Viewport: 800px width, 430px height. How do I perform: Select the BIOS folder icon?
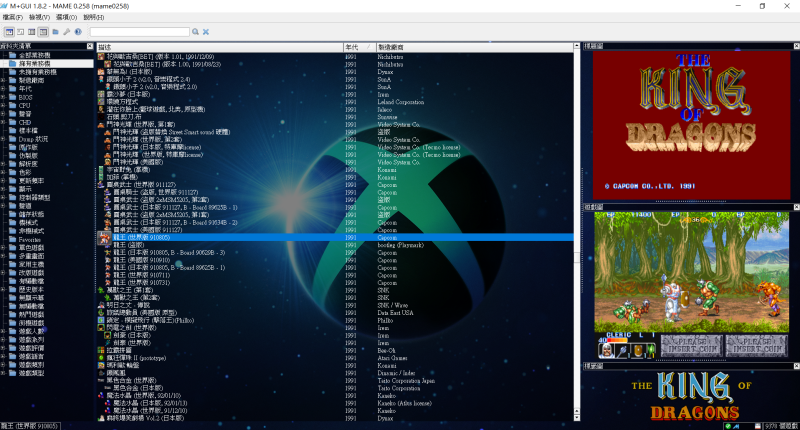[12, 97]
